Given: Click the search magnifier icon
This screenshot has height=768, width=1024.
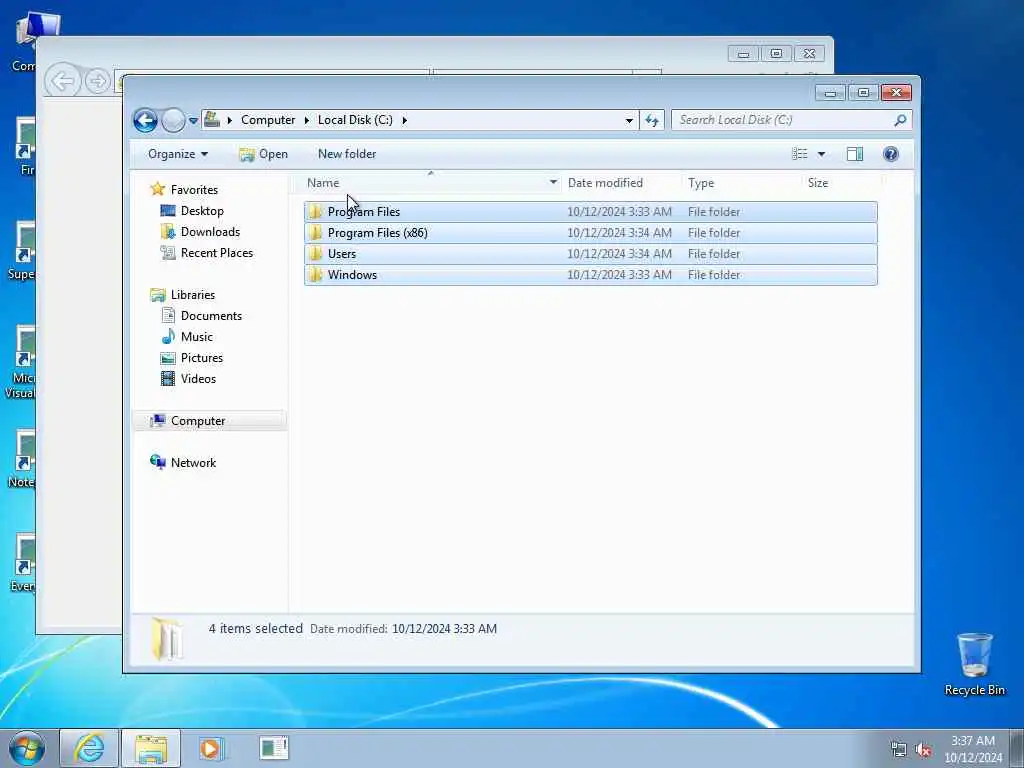Looking at the screenshot, I should (x=900, y=120).
